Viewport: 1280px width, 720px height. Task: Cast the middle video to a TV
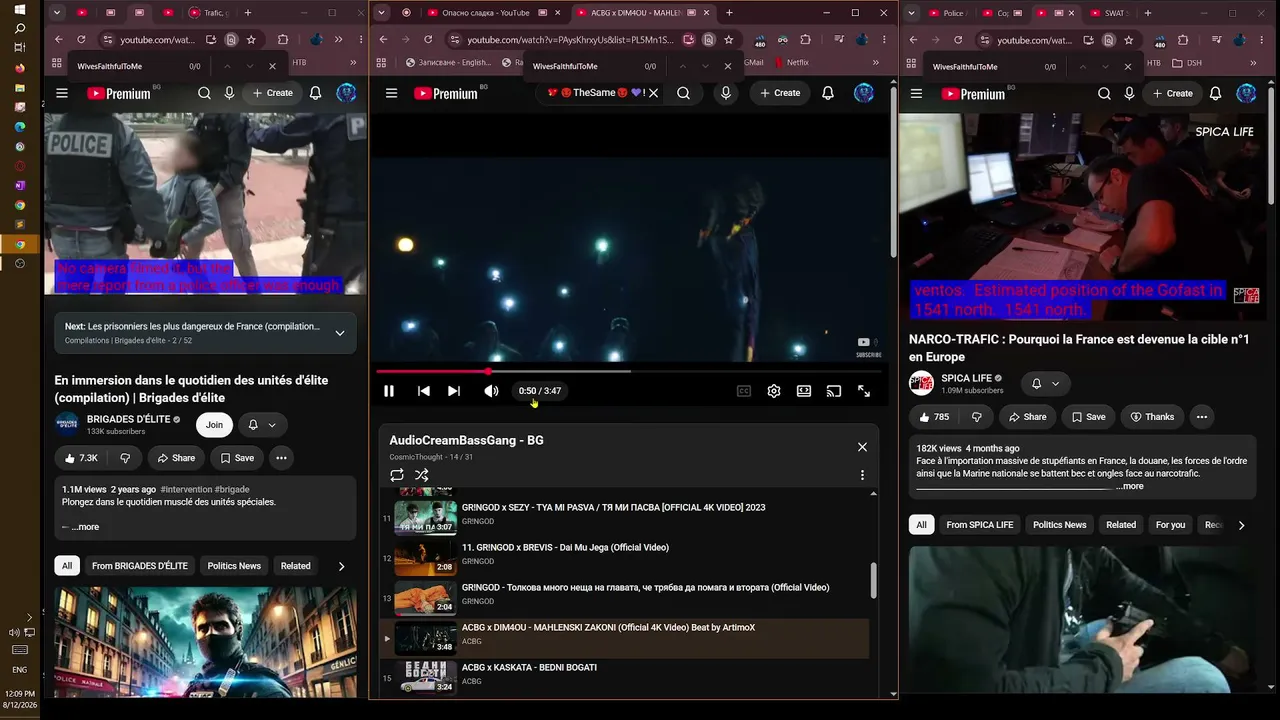point(834,391)
